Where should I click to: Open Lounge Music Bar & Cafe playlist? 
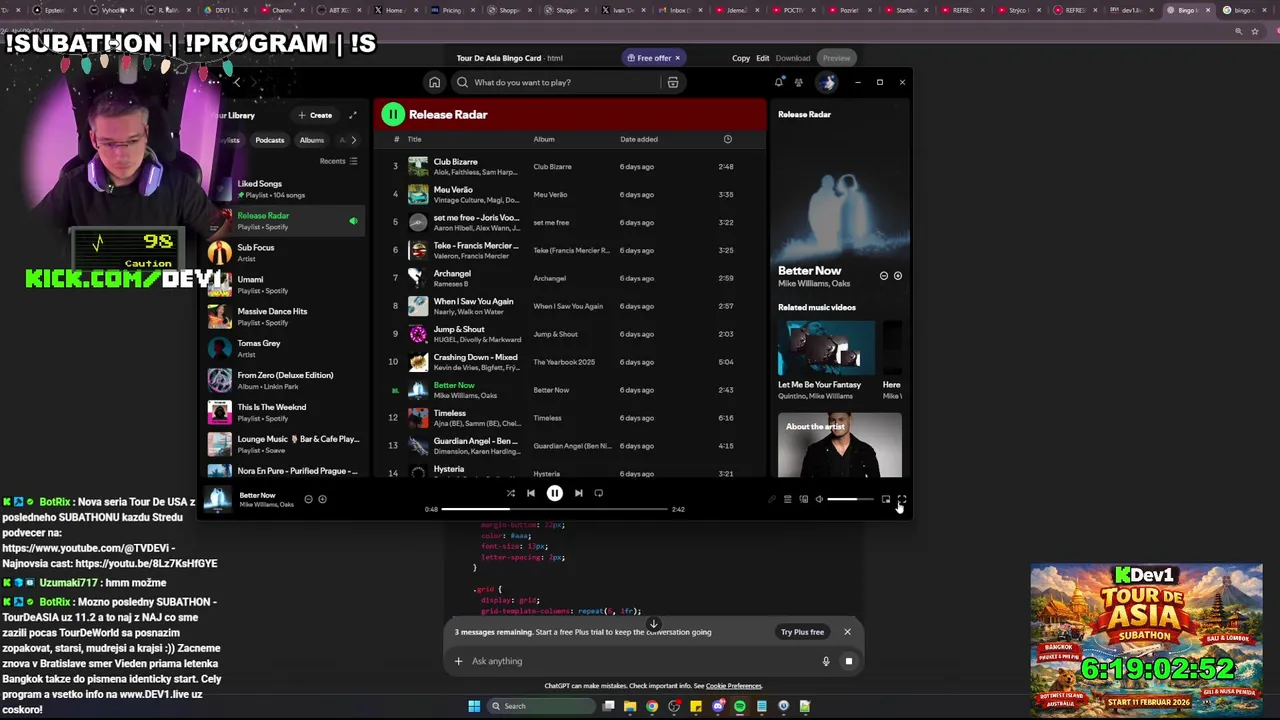[x=284, y=445]
